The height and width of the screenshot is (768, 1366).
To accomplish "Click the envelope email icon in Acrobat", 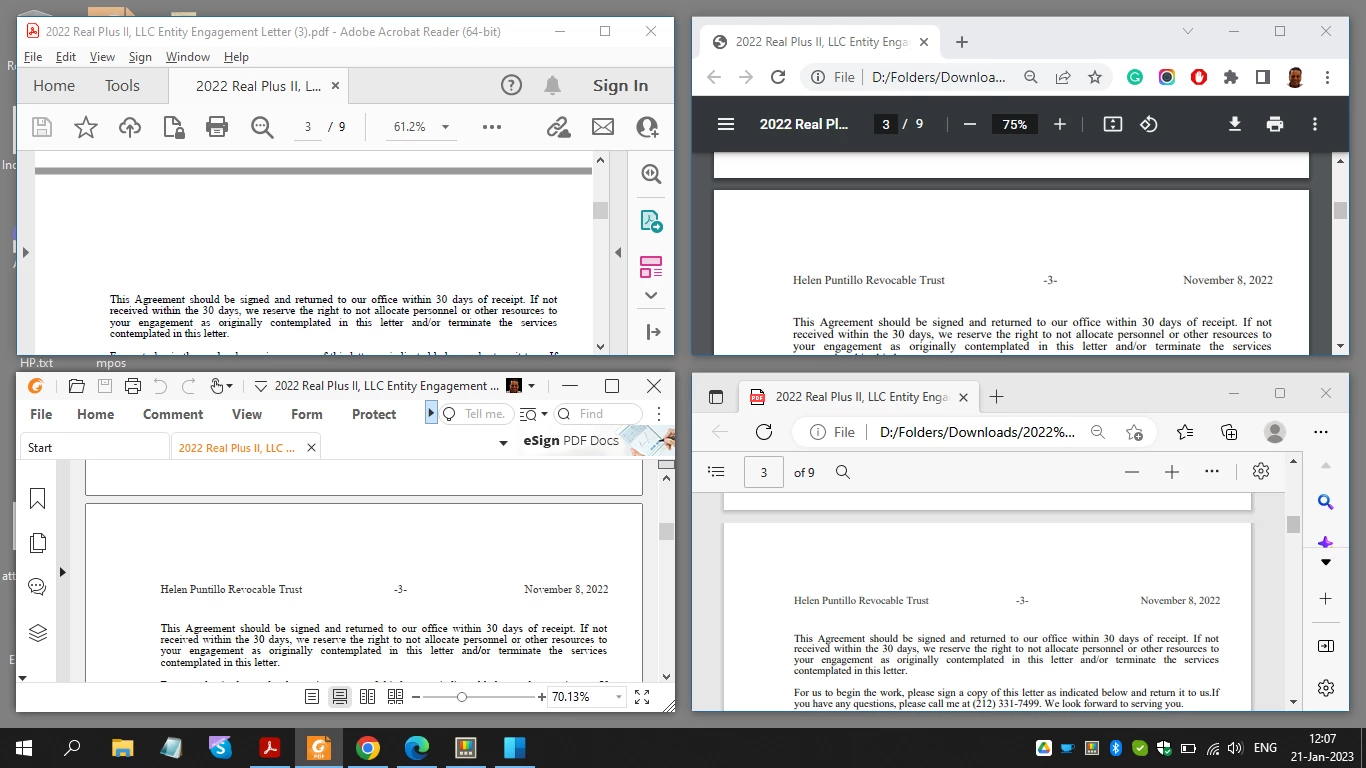I will (x=603, y=127).
